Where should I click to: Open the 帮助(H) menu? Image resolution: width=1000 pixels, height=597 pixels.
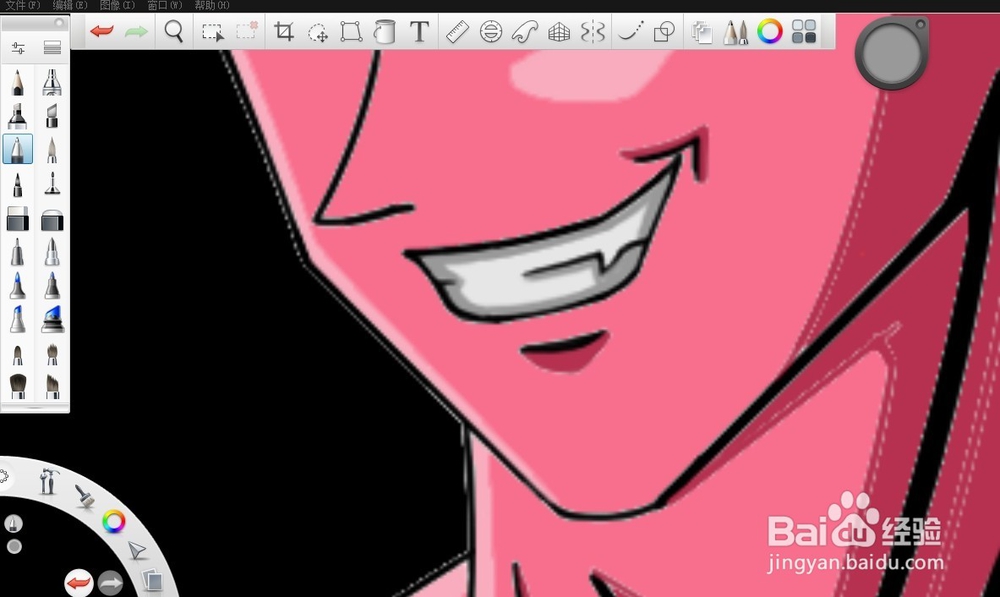[x=212, y=5]
